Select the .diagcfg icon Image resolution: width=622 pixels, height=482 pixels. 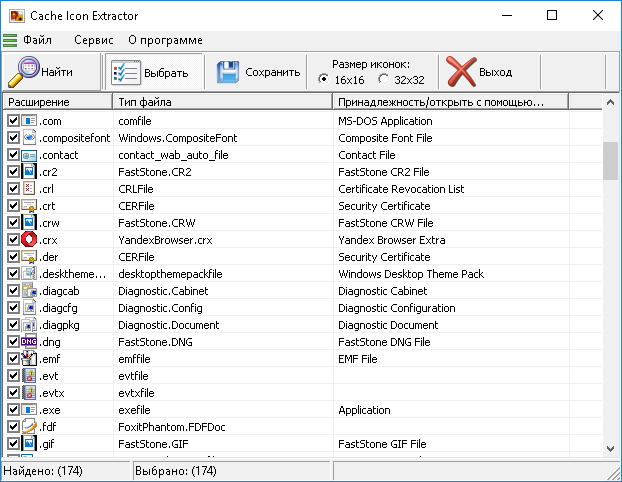[29, 308]
